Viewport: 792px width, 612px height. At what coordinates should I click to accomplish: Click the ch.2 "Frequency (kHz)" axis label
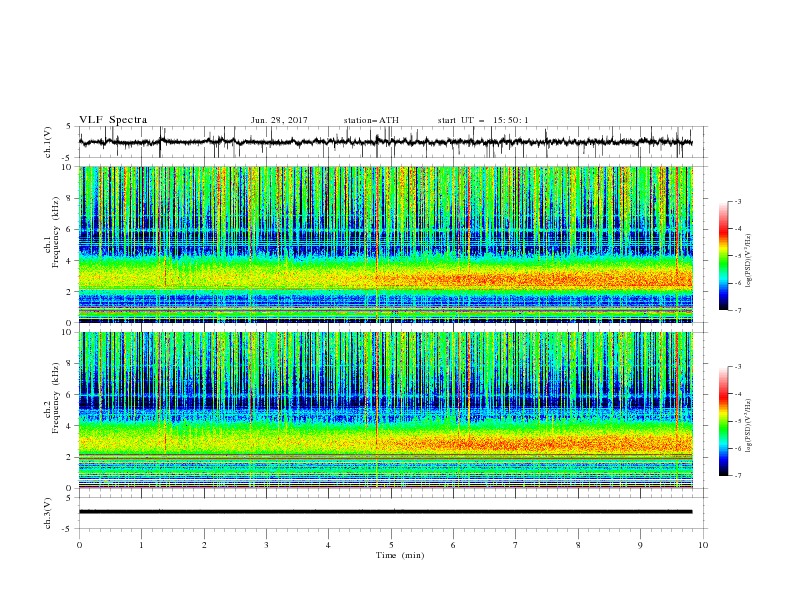point(56,397)
